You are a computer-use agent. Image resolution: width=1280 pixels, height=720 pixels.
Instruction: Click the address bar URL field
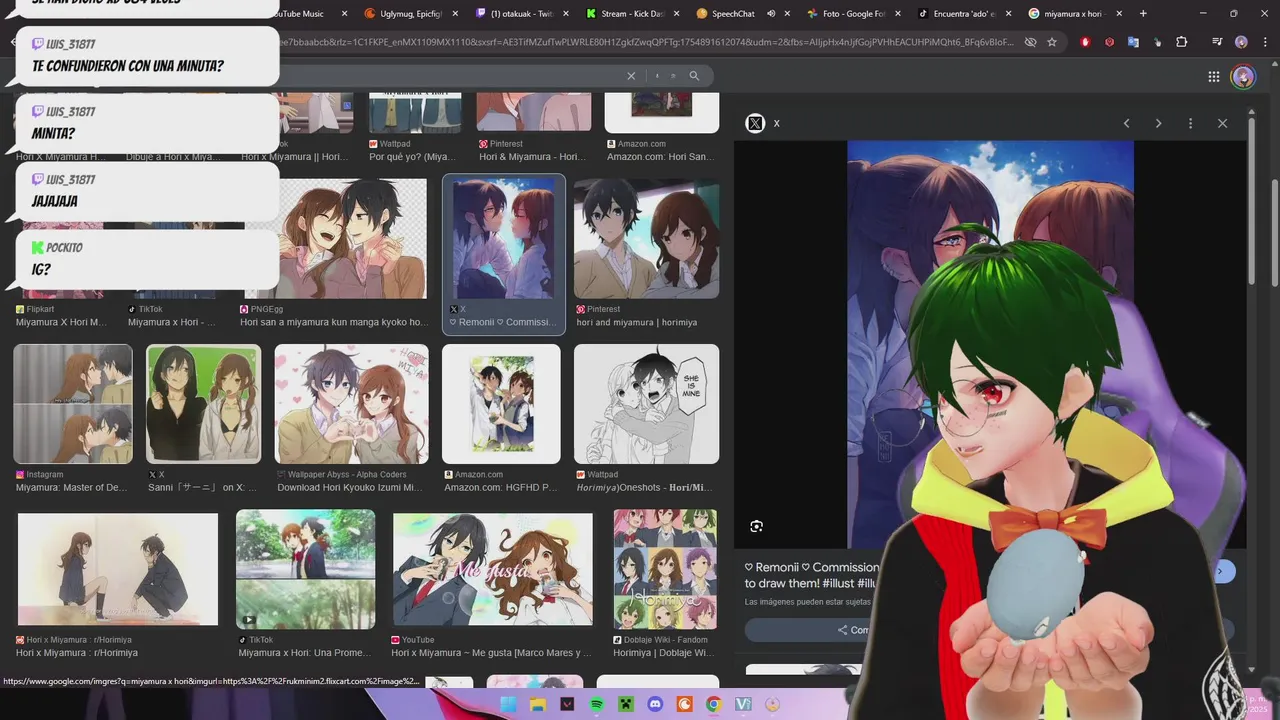click(x=640, y=42)
